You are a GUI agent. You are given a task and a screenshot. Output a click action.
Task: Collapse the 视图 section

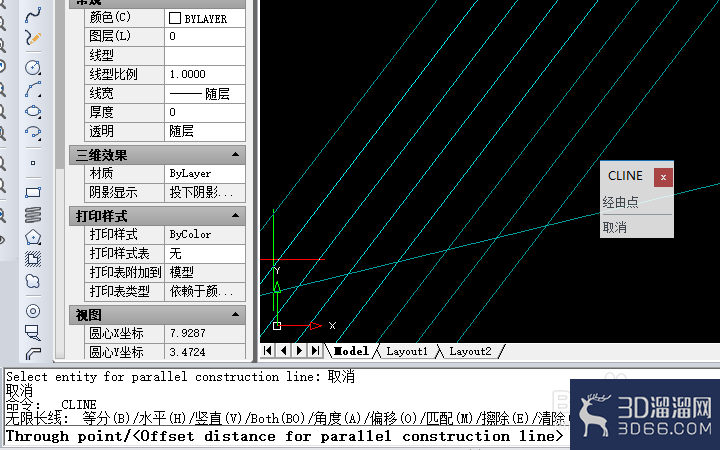pyautogui.click(x=235, y=315)
